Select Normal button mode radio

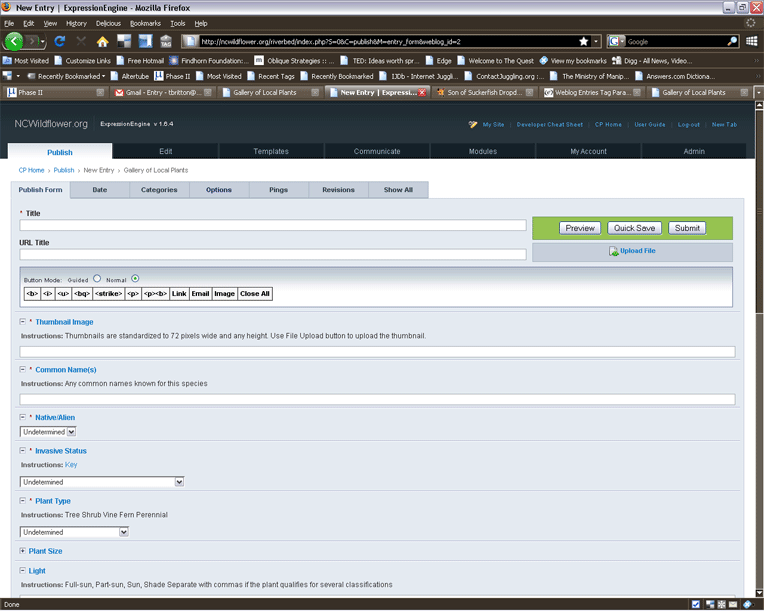[135, 279]
